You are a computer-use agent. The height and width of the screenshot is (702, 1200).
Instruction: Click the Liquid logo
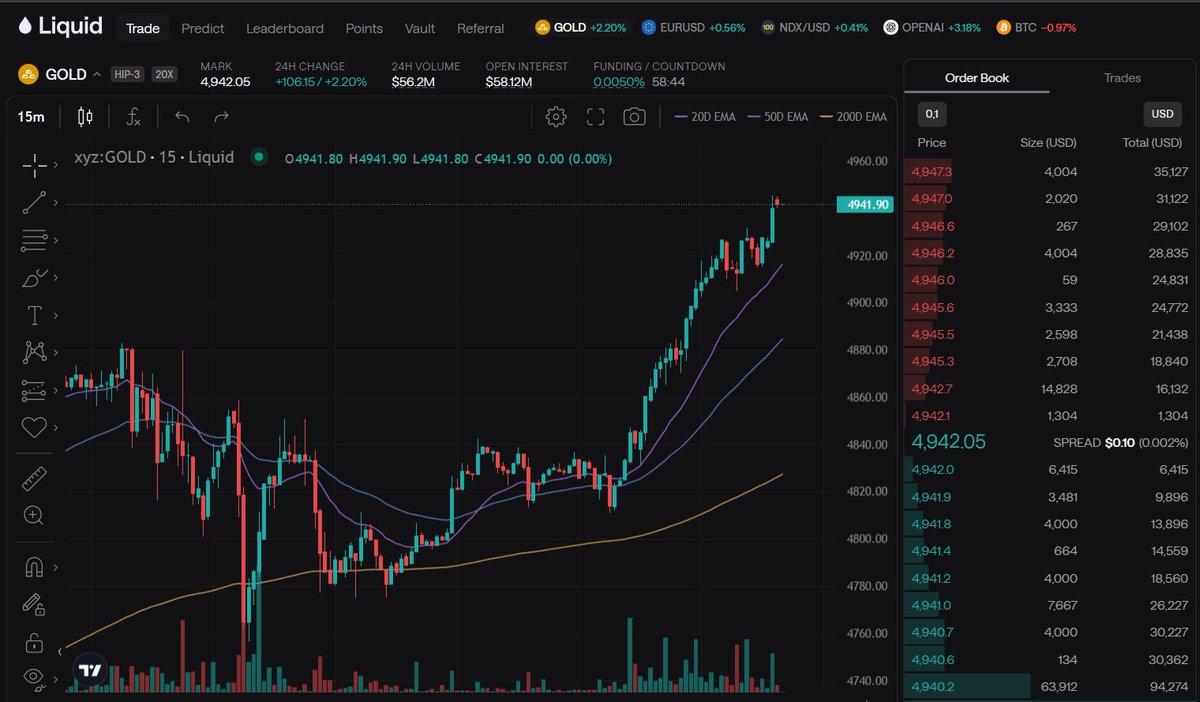[x=61, y=27]
